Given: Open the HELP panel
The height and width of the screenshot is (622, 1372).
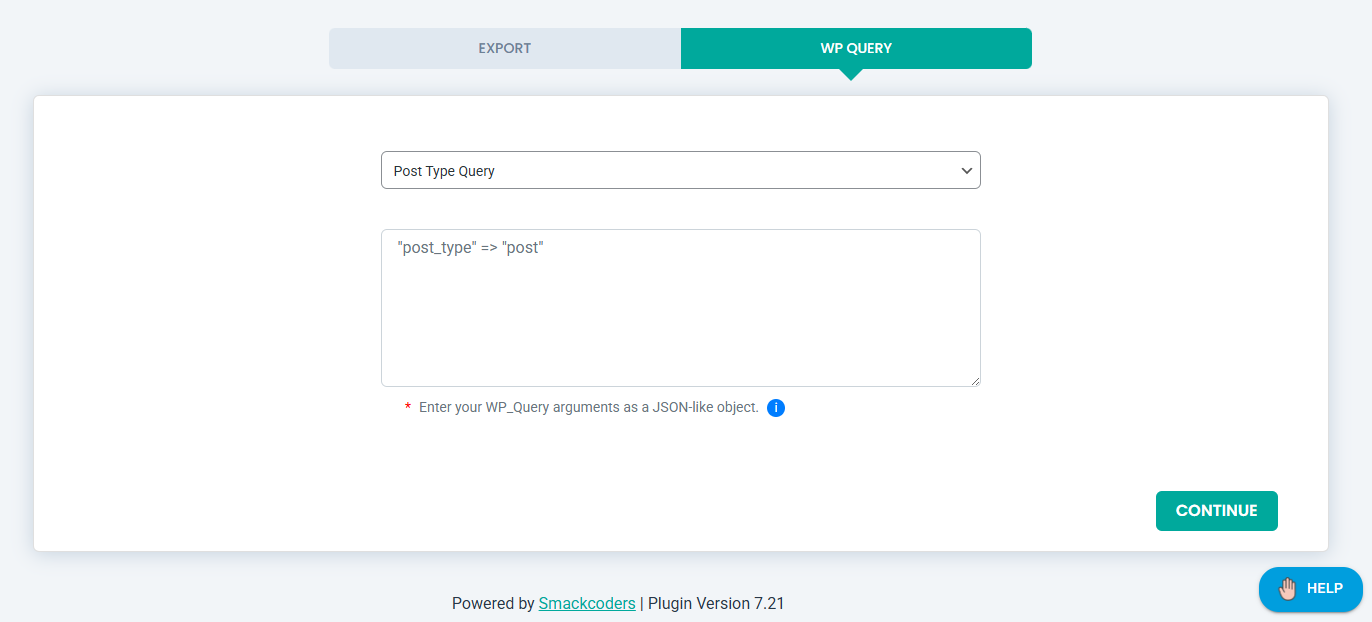Looking at the screenshot, I should click(x=1311, y=589).
